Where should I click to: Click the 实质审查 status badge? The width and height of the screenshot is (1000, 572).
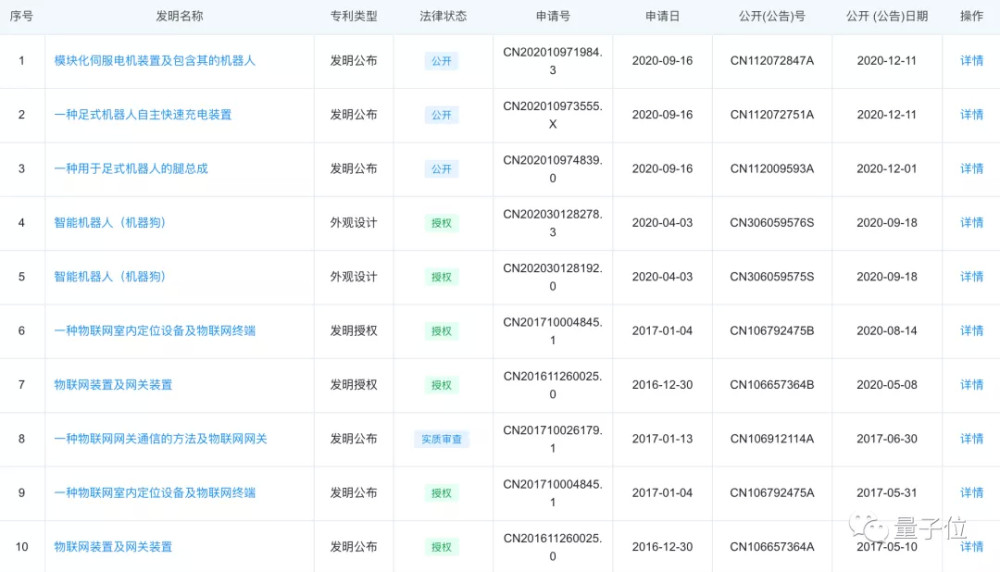441,439
